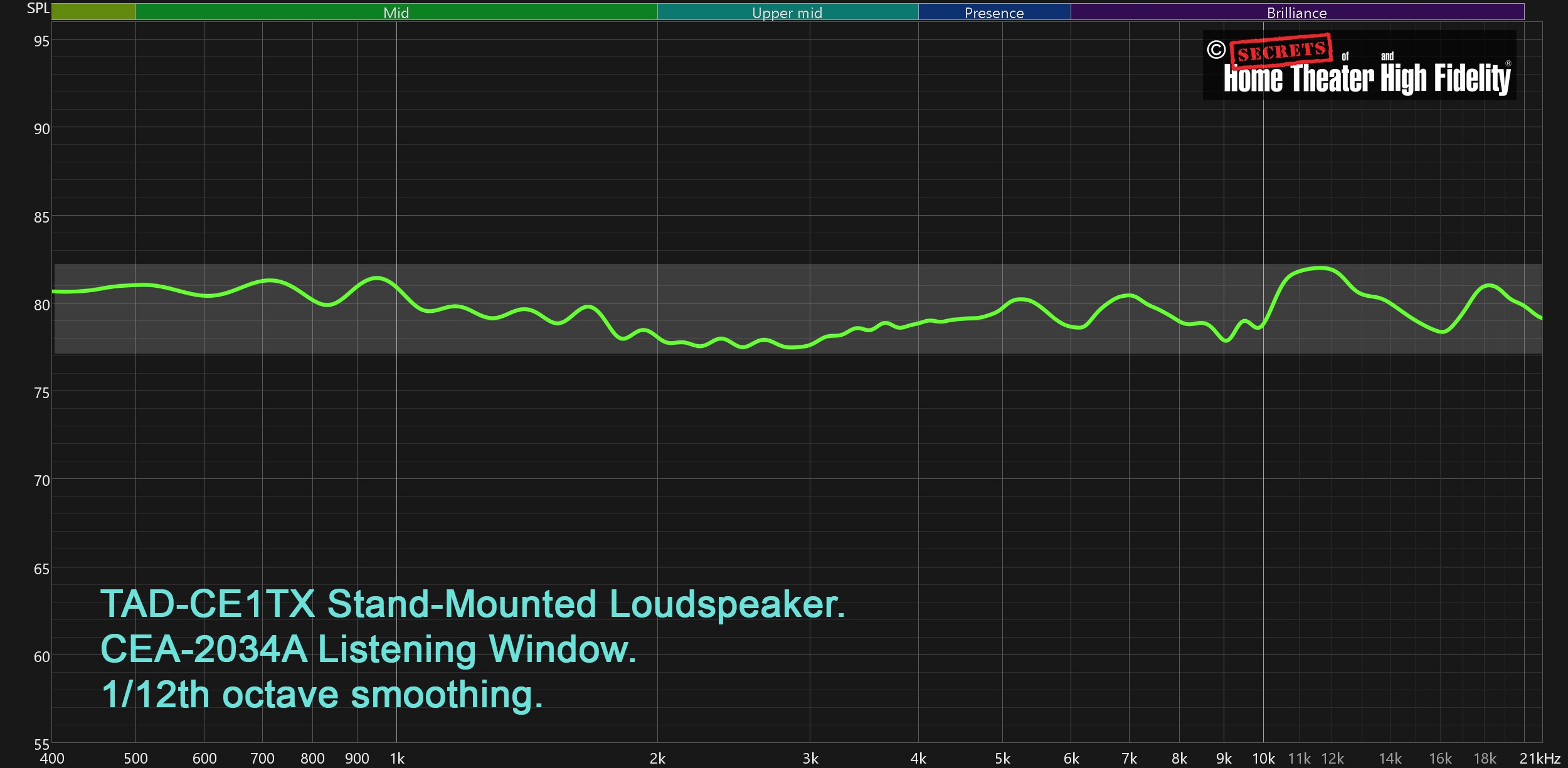Click the 8k frequency label

click(x=1179, y=759)
